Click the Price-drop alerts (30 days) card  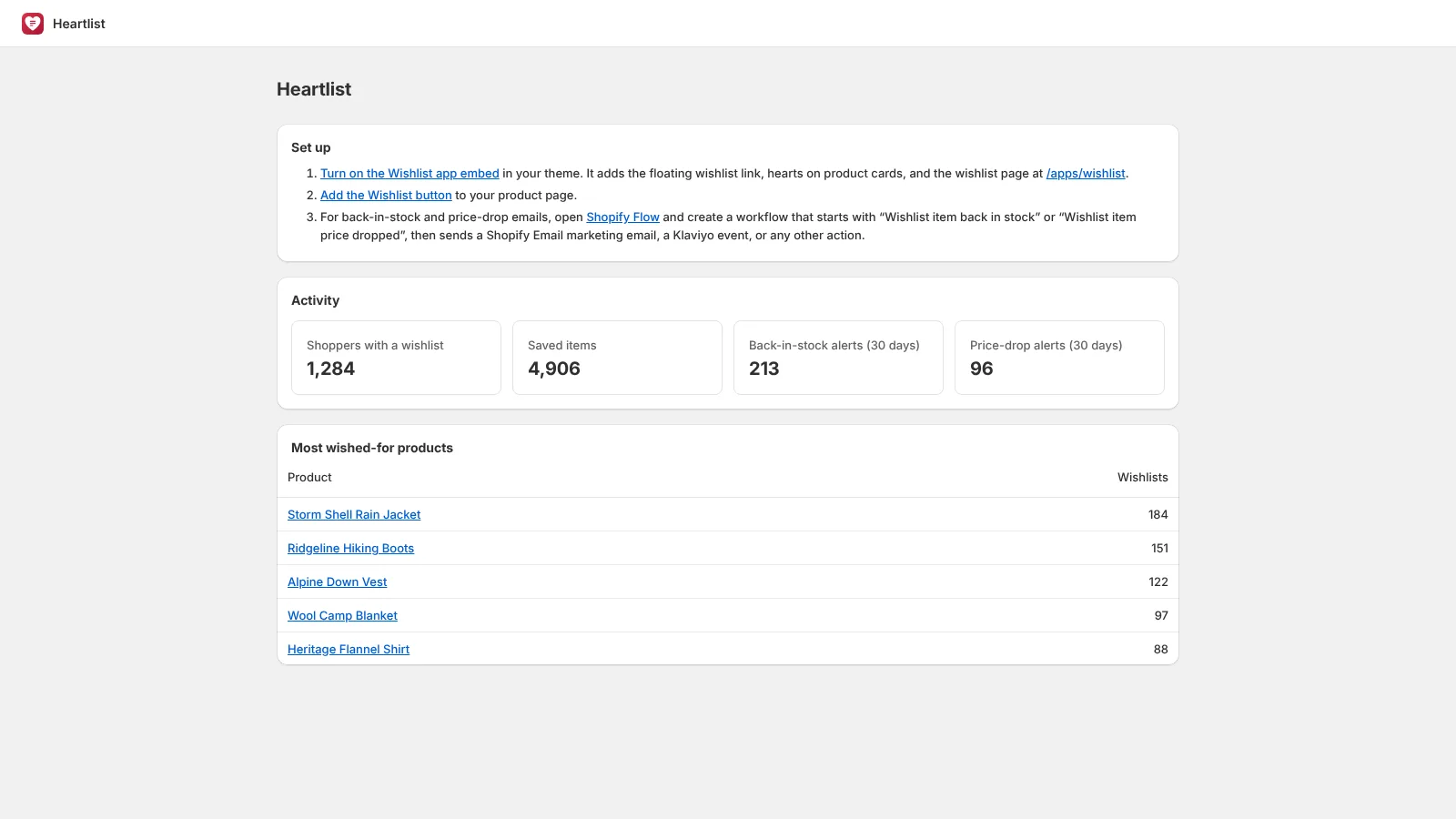point(1059,358)
